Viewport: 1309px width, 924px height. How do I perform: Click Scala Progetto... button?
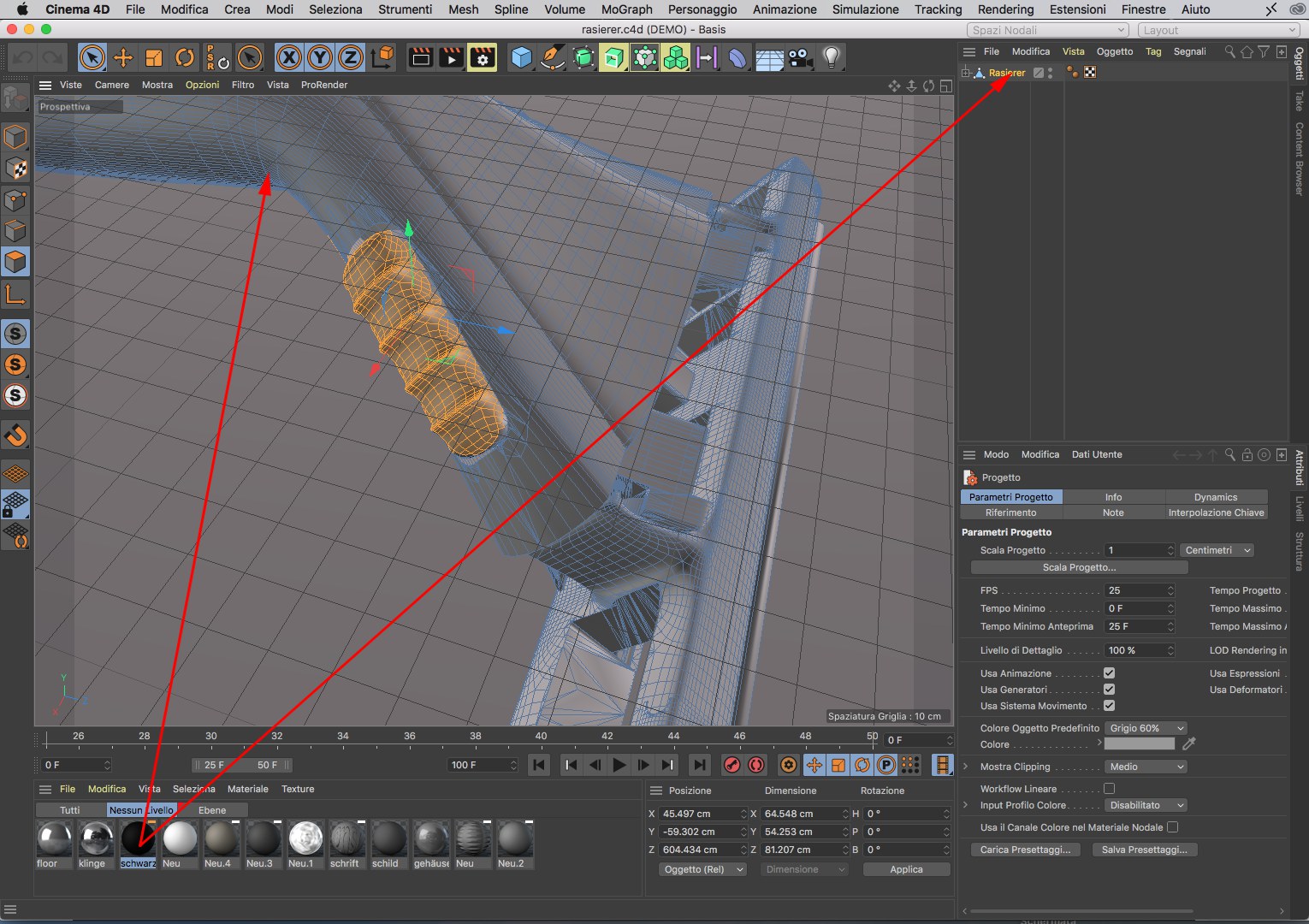click(x=1079, y=567)
